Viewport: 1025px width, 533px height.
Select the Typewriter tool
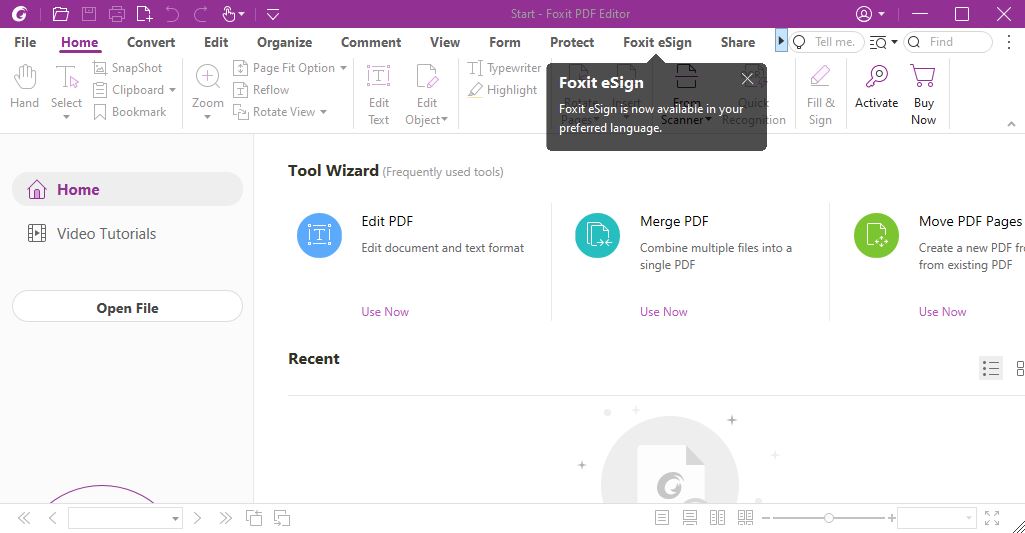click(505, 67)
